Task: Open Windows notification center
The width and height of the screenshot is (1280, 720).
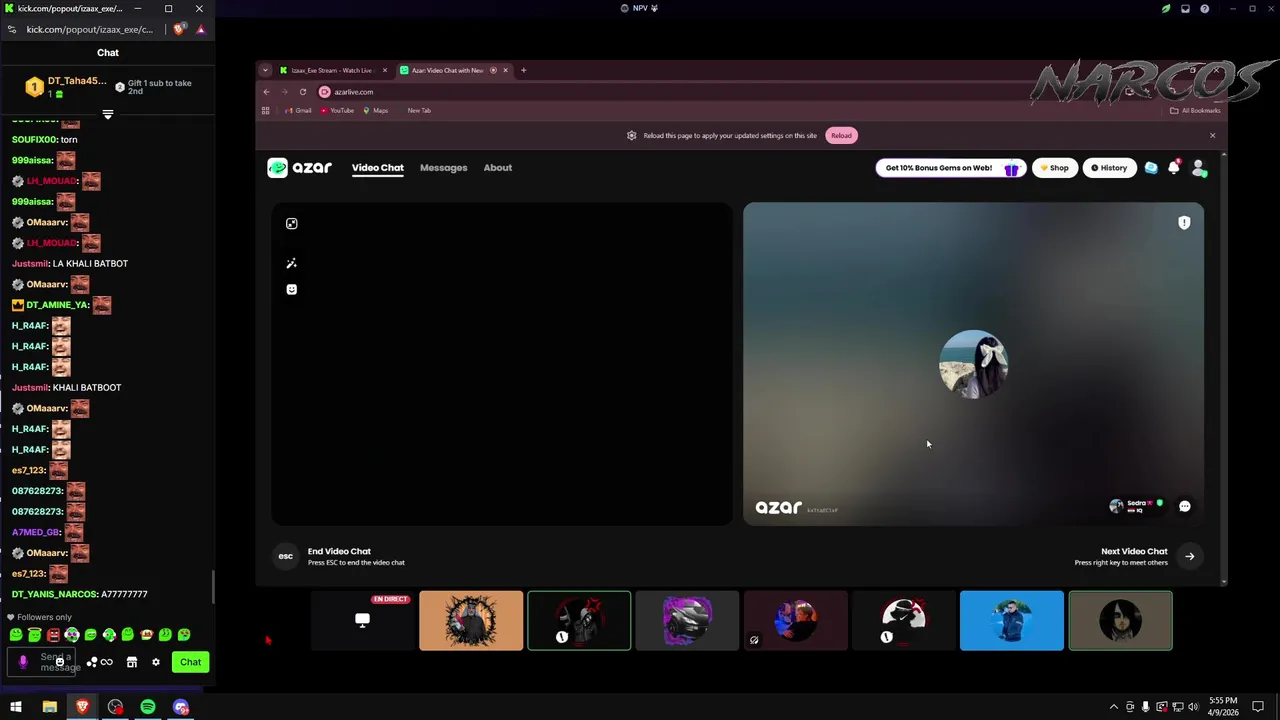Action: (1258, 708)
